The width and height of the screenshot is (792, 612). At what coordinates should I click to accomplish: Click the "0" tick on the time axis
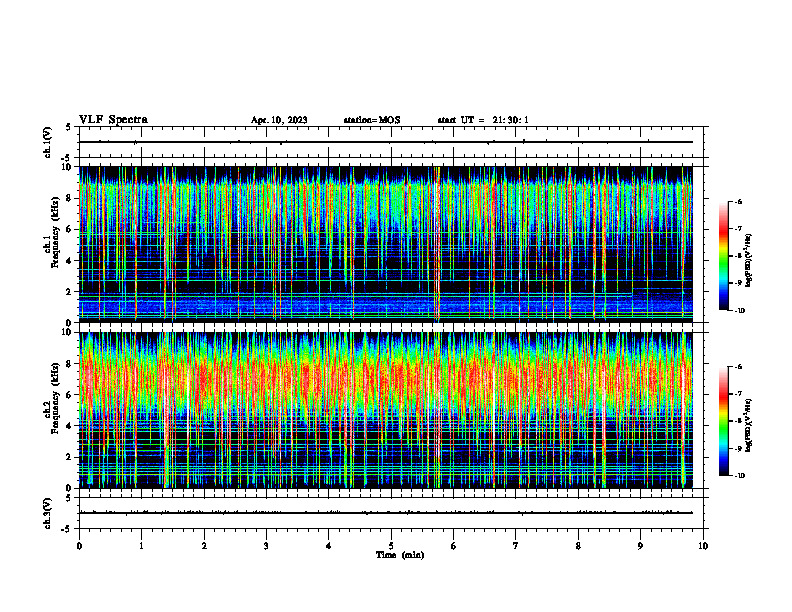[x=79, y=546]
